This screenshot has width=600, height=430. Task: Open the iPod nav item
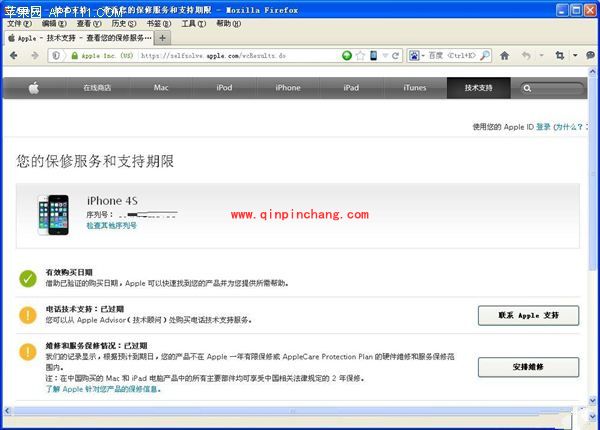click(224, 88)
